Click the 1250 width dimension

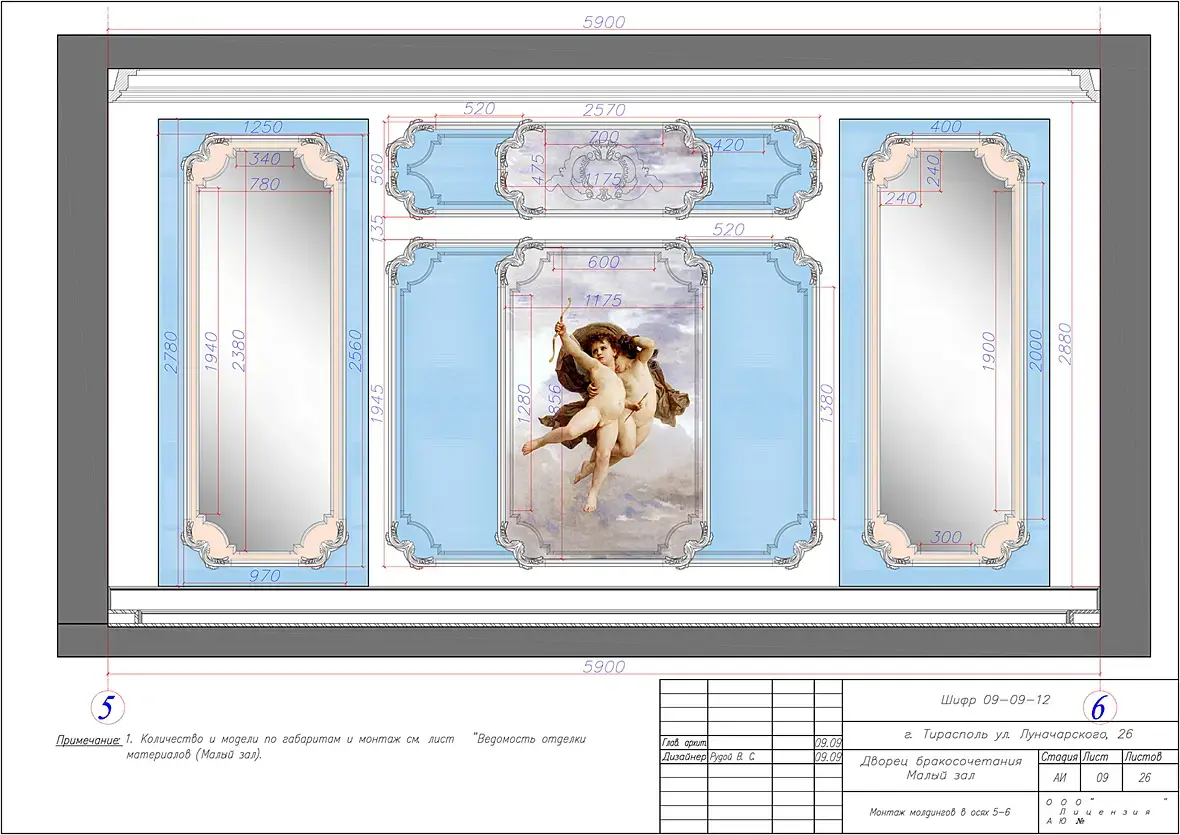(x=263, y=127)
